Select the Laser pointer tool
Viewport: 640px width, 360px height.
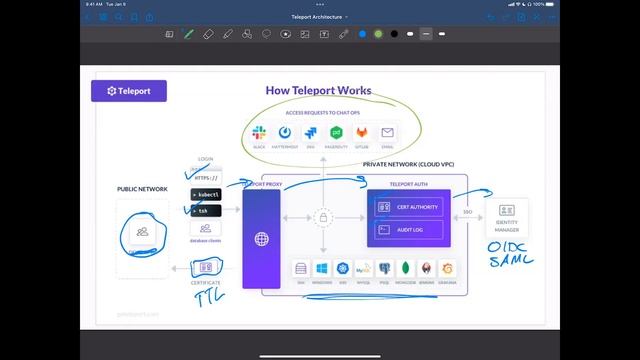344,34
